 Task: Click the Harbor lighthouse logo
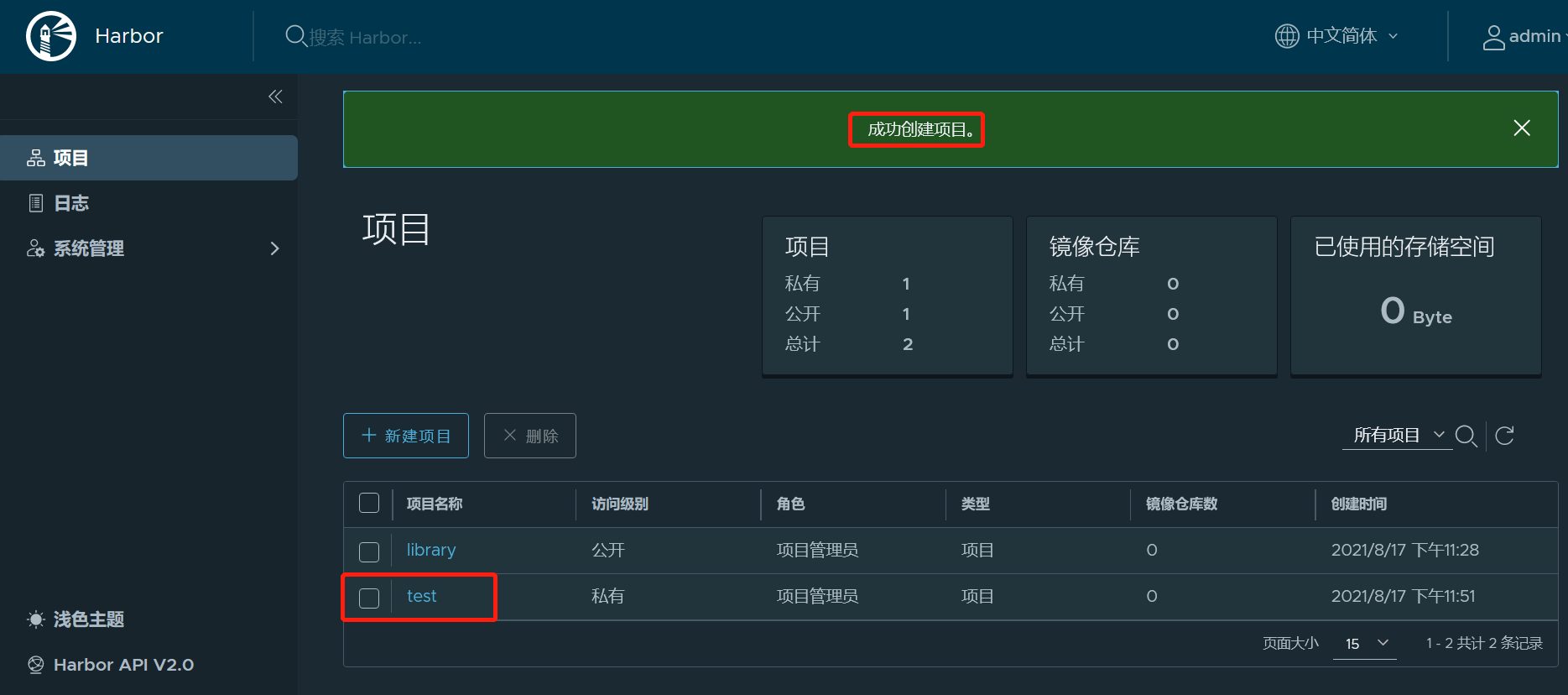click(x=51, y=36)
